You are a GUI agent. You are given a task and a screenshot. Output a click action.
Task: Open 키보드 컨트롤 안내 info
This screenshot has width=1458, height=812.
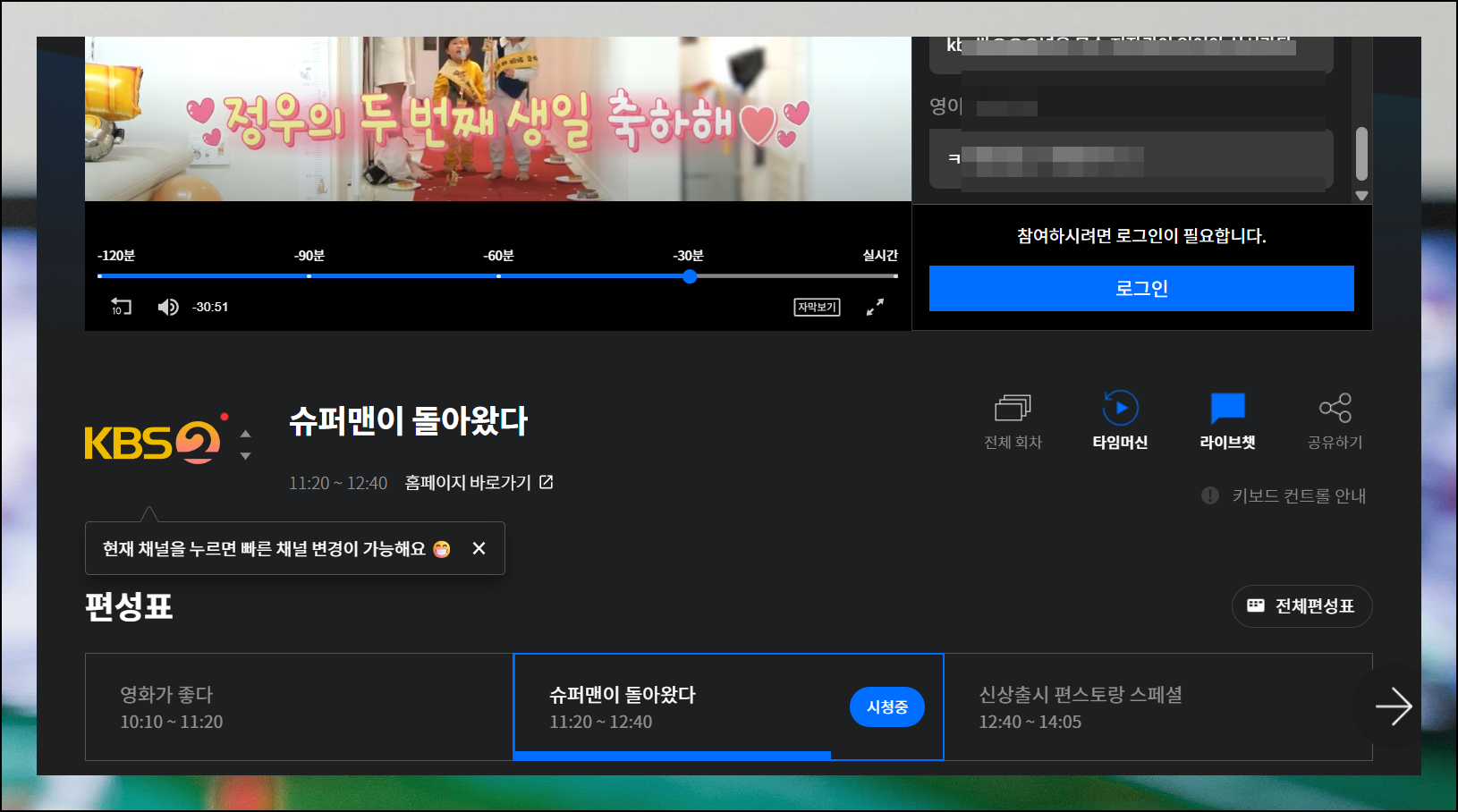[x=1284, y=495]
